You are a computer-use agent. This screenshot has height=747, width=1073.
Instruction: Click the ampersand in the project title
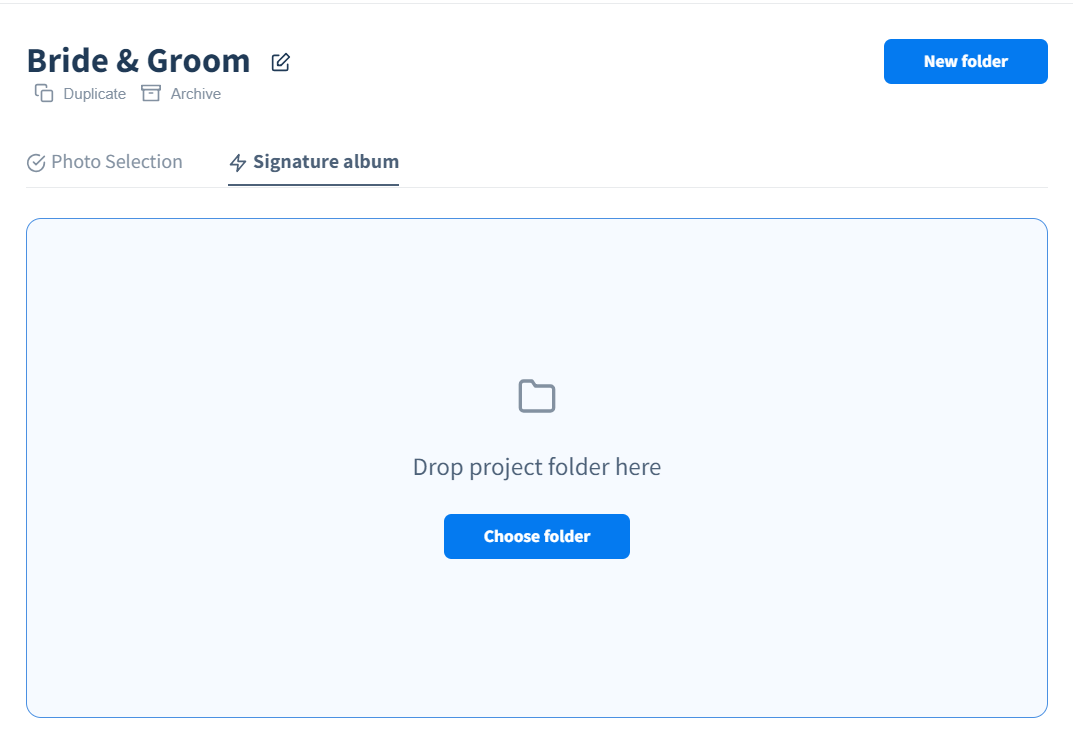[x=127, y=61]
